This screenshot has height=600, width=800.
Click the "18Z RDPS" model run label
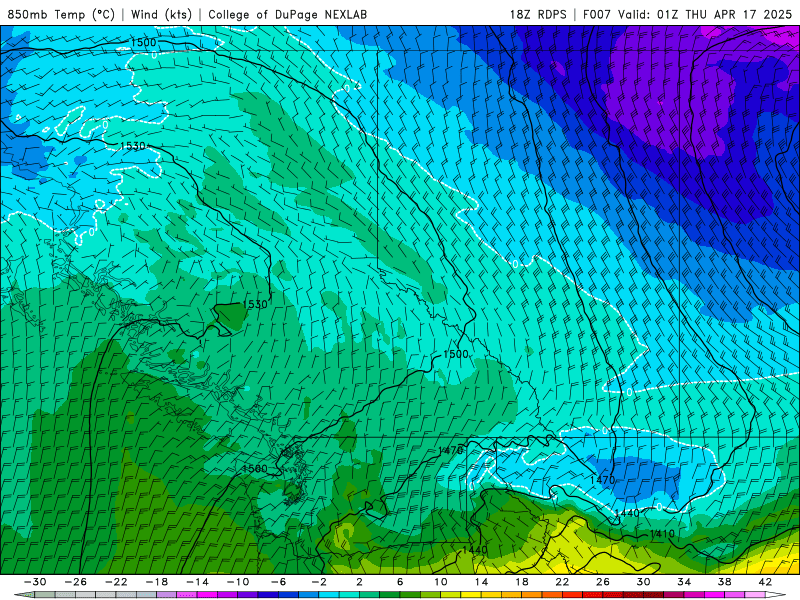coord(538,14)
